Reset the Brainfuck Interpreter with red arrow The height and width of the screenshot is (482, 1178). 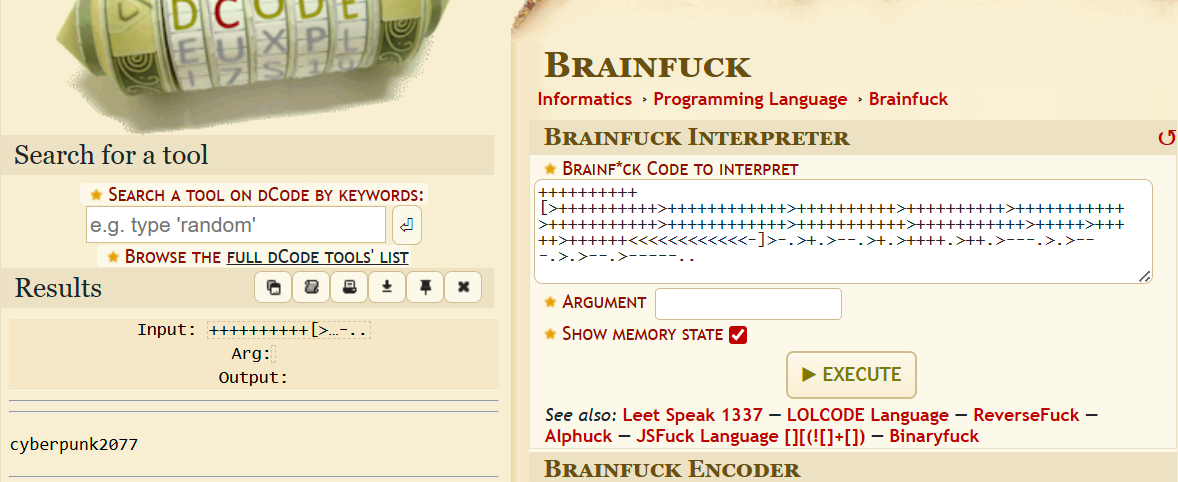pos(1166,137)
